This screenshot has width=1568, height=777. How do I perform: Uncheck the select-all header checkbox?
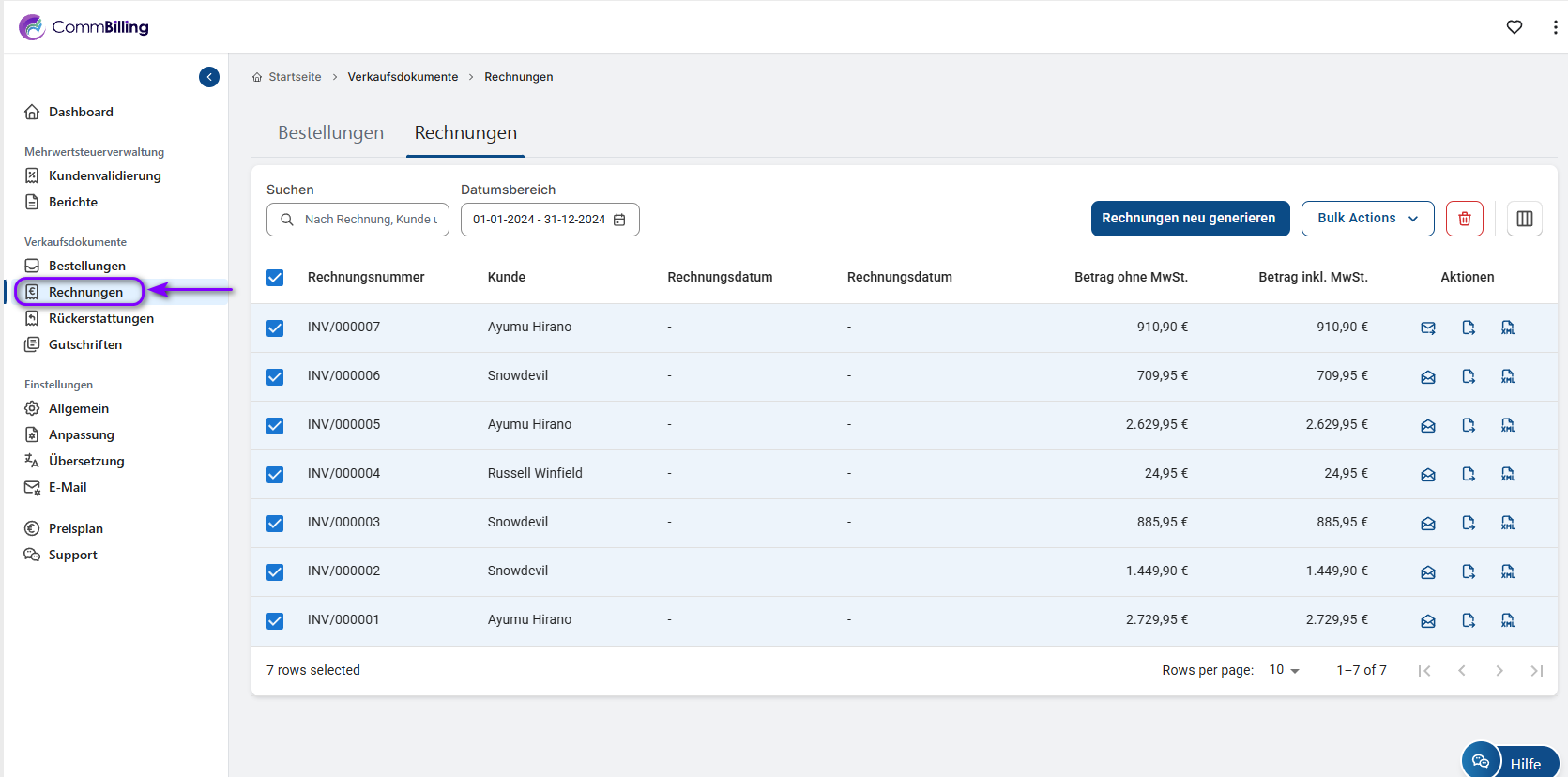[275, 278]
